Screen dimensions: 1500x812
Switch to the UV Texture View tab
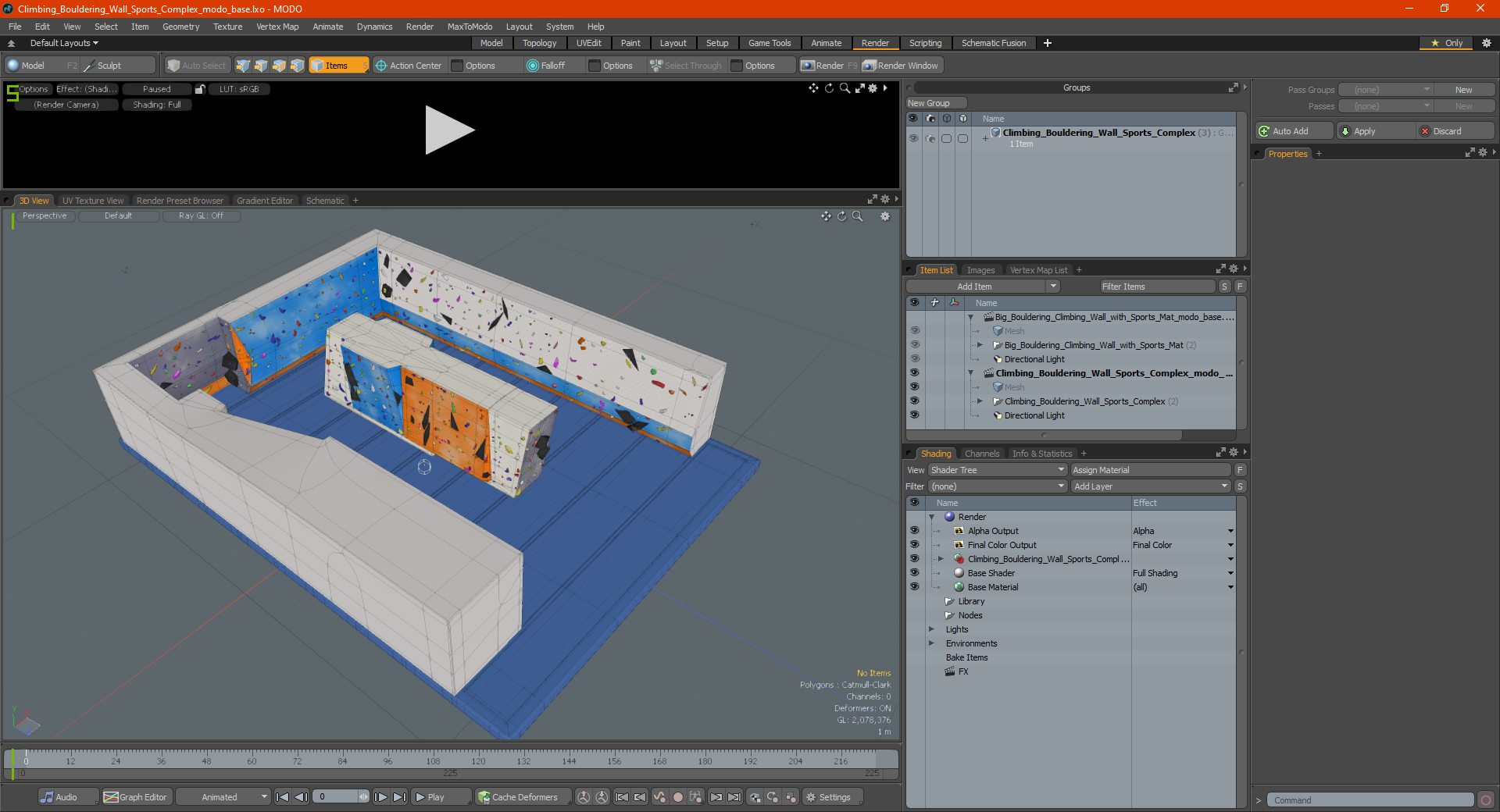click(x=93, y=201)
